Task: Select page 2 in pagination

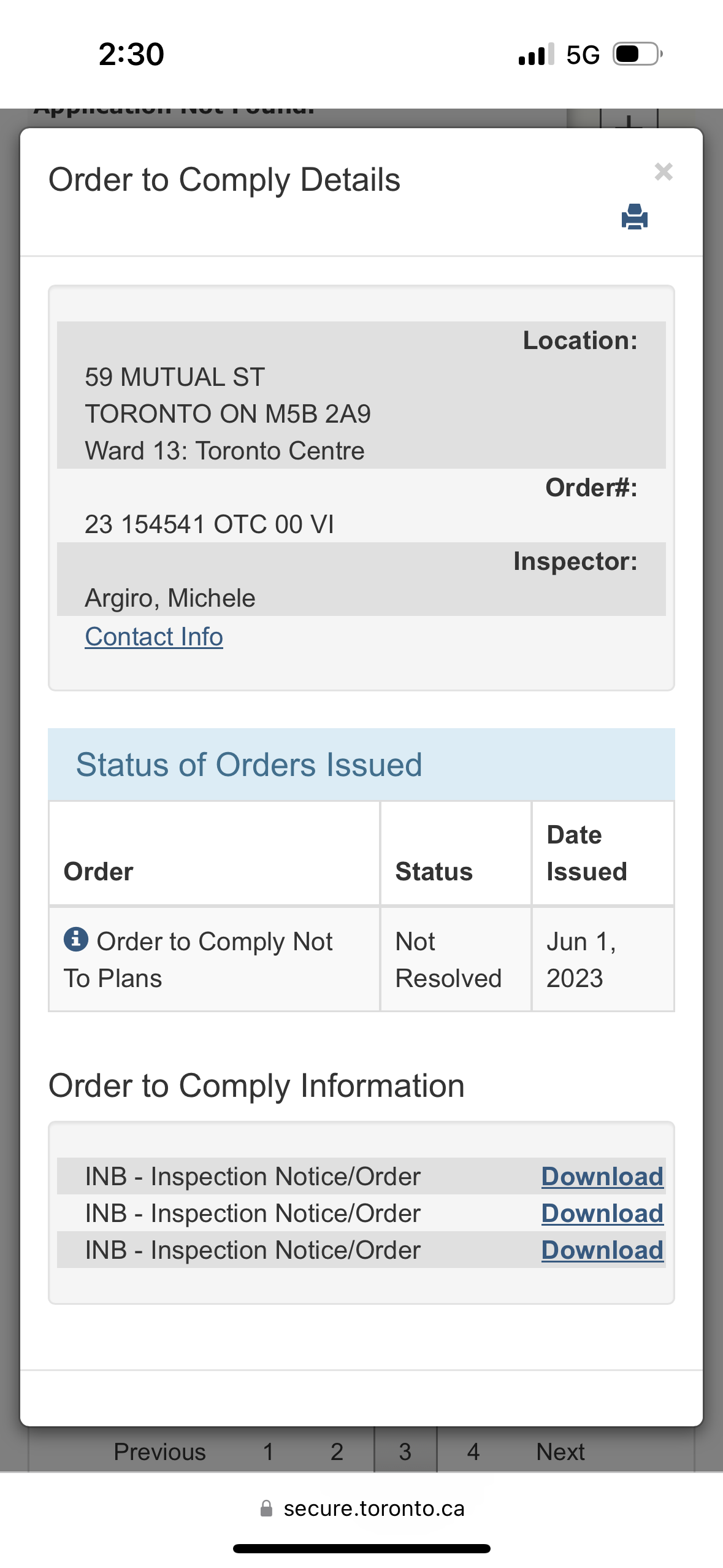Action: click(x=337, y=1451)
